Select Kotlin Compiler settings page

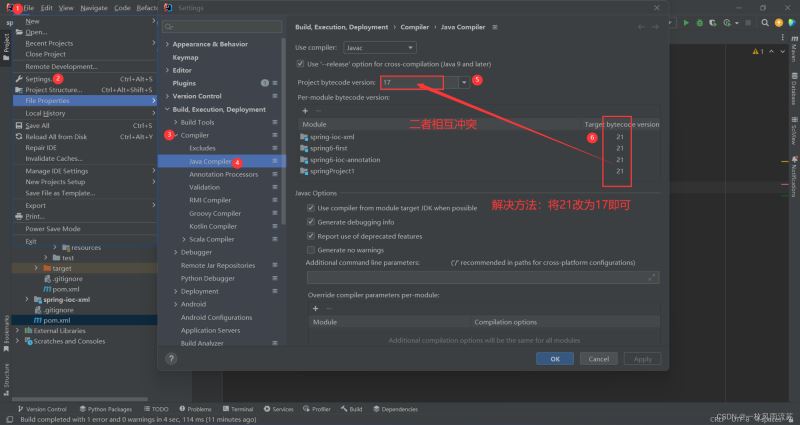click(x=213, y=227)
